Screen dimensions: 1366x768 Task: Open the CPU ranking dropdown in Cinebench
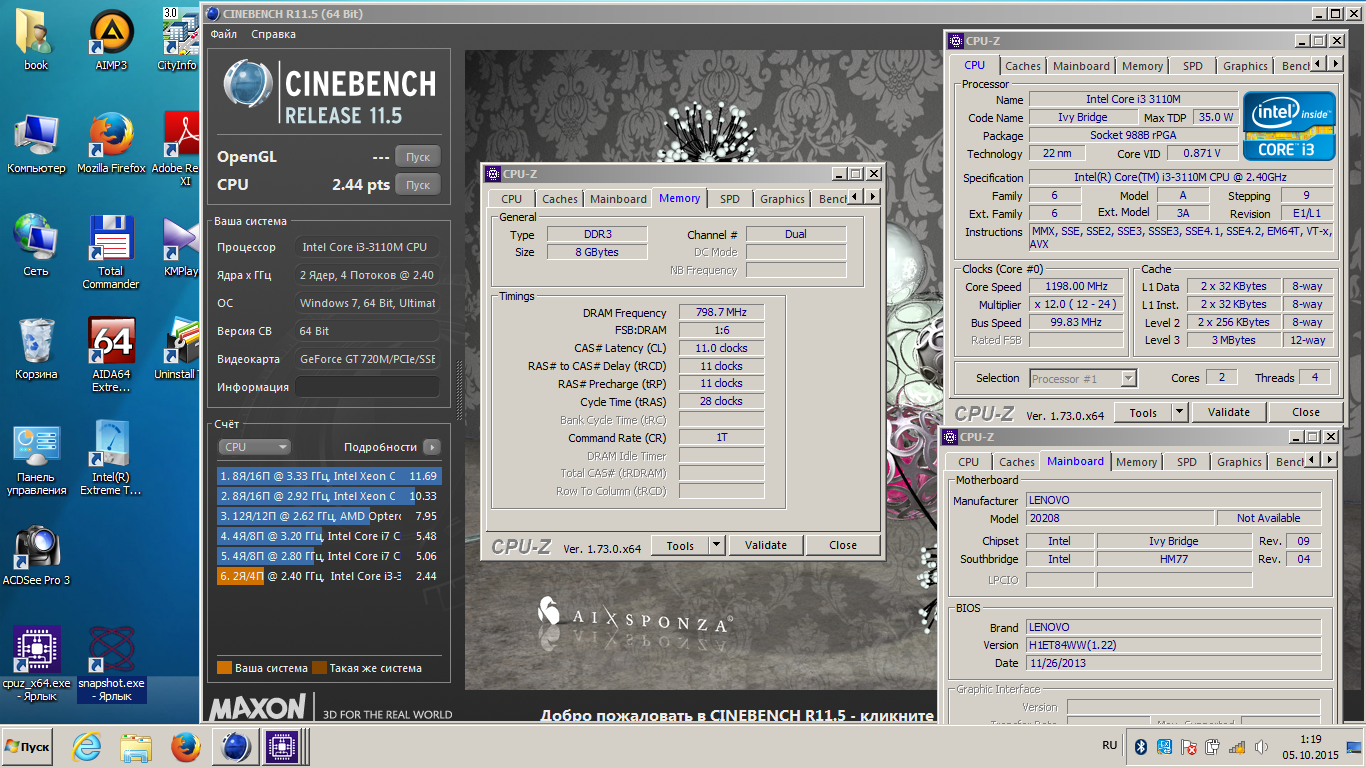pos(255,447)
